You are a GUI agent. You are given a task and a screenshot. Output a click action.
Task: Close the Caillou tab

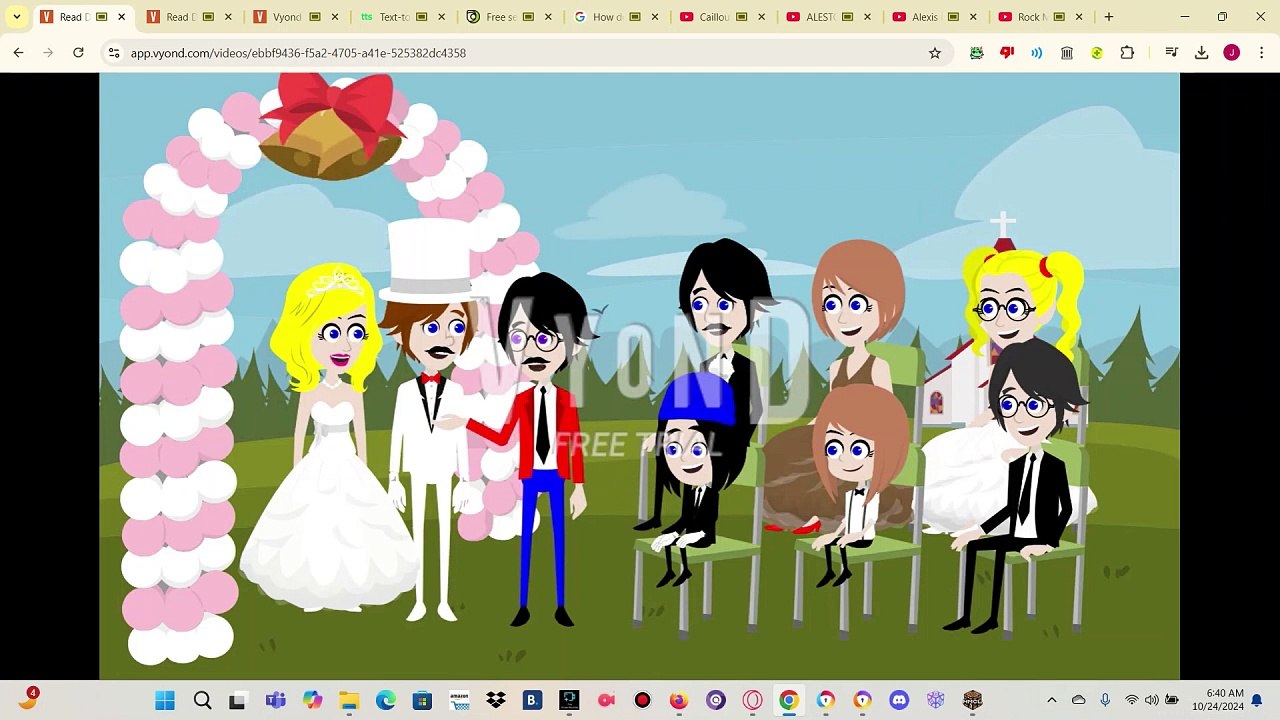click(x=762, y=17)
